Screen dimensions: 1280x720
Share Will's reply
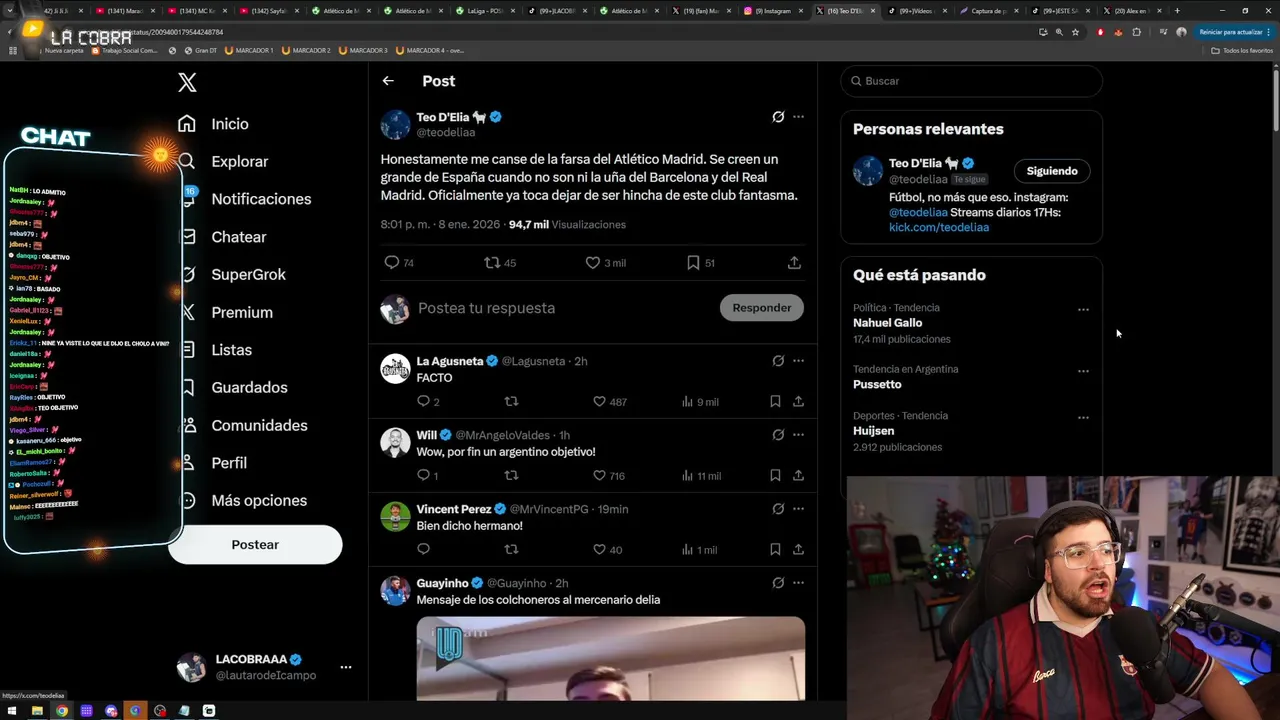pos(798,476)
